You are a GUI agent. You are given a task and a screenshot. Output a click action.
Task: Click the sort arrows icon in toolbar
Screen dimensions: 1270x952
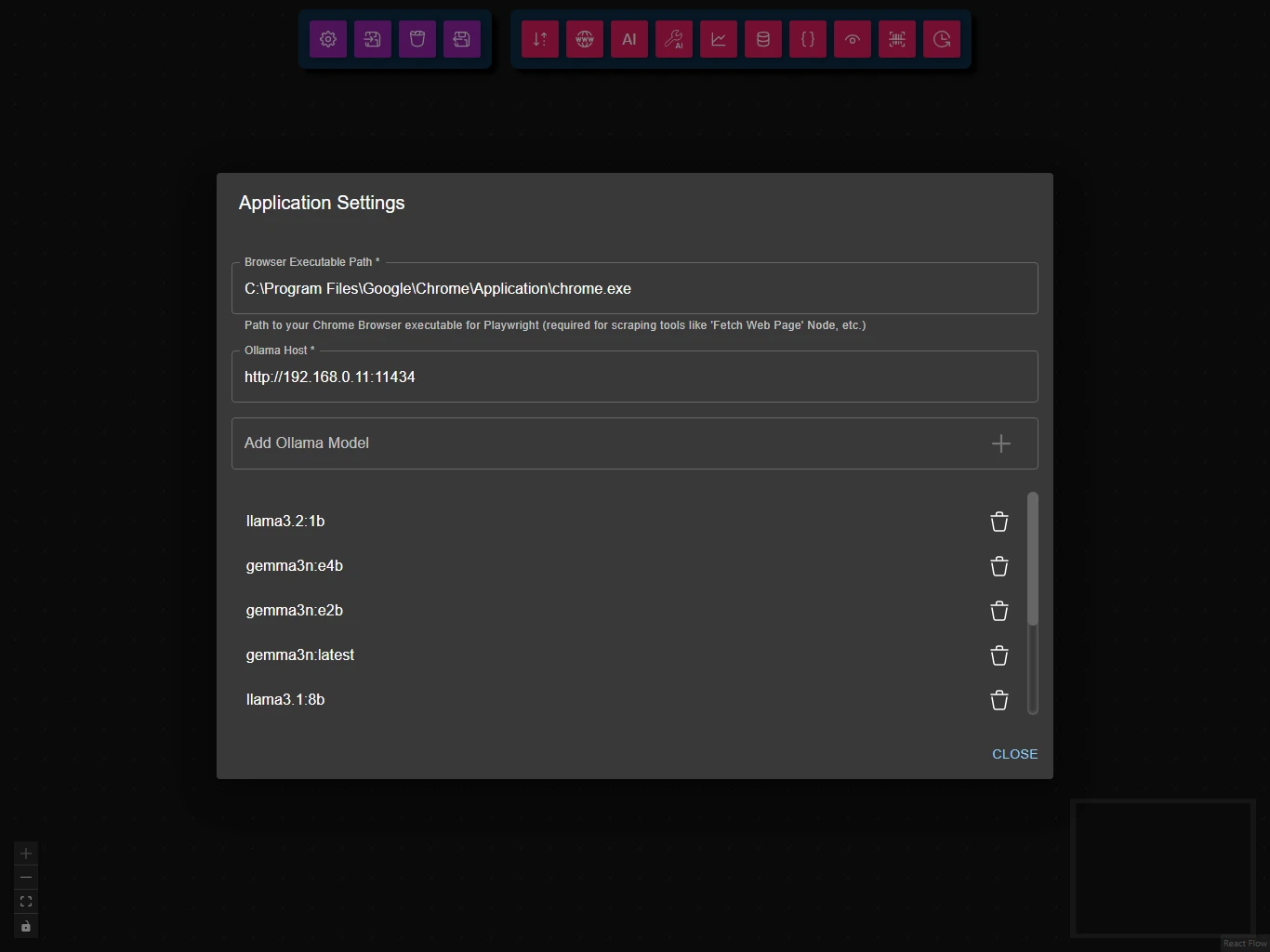tap(540, 39)
